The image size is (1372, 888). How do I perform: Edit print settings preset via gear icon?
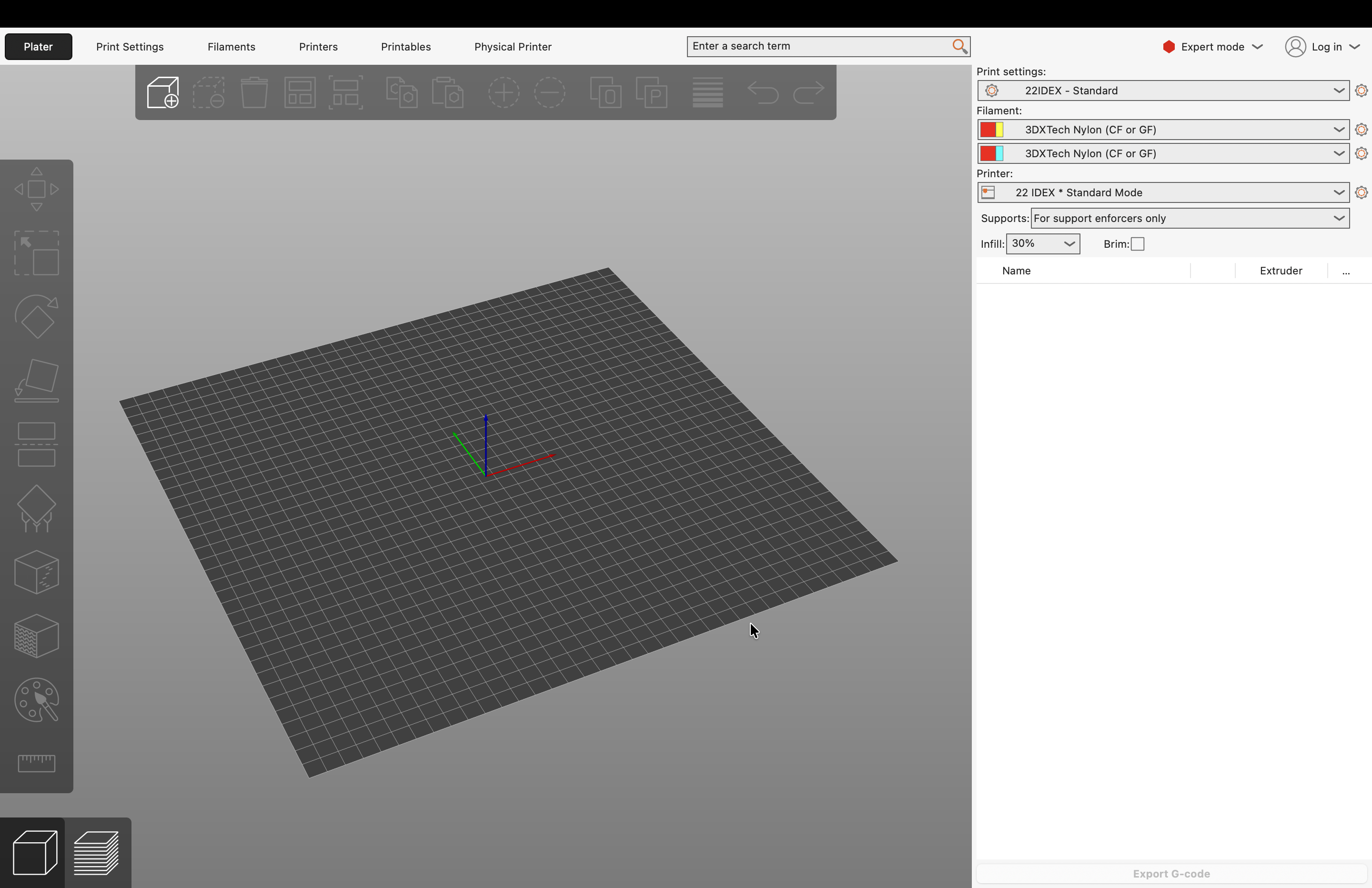click(1361, 91)
